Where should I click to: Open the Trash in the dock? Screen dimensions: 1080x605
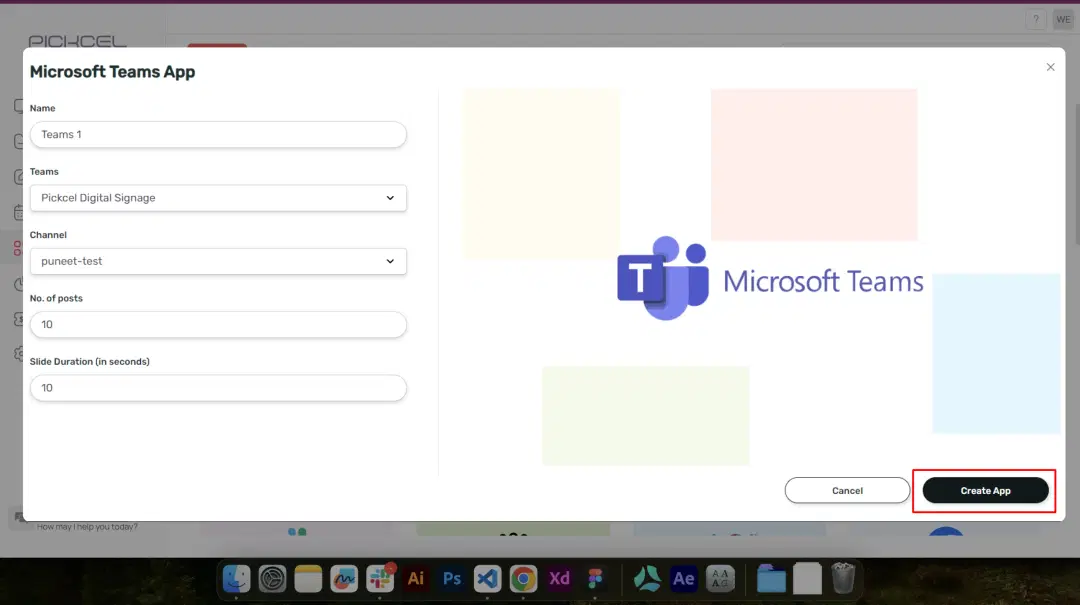843,578
